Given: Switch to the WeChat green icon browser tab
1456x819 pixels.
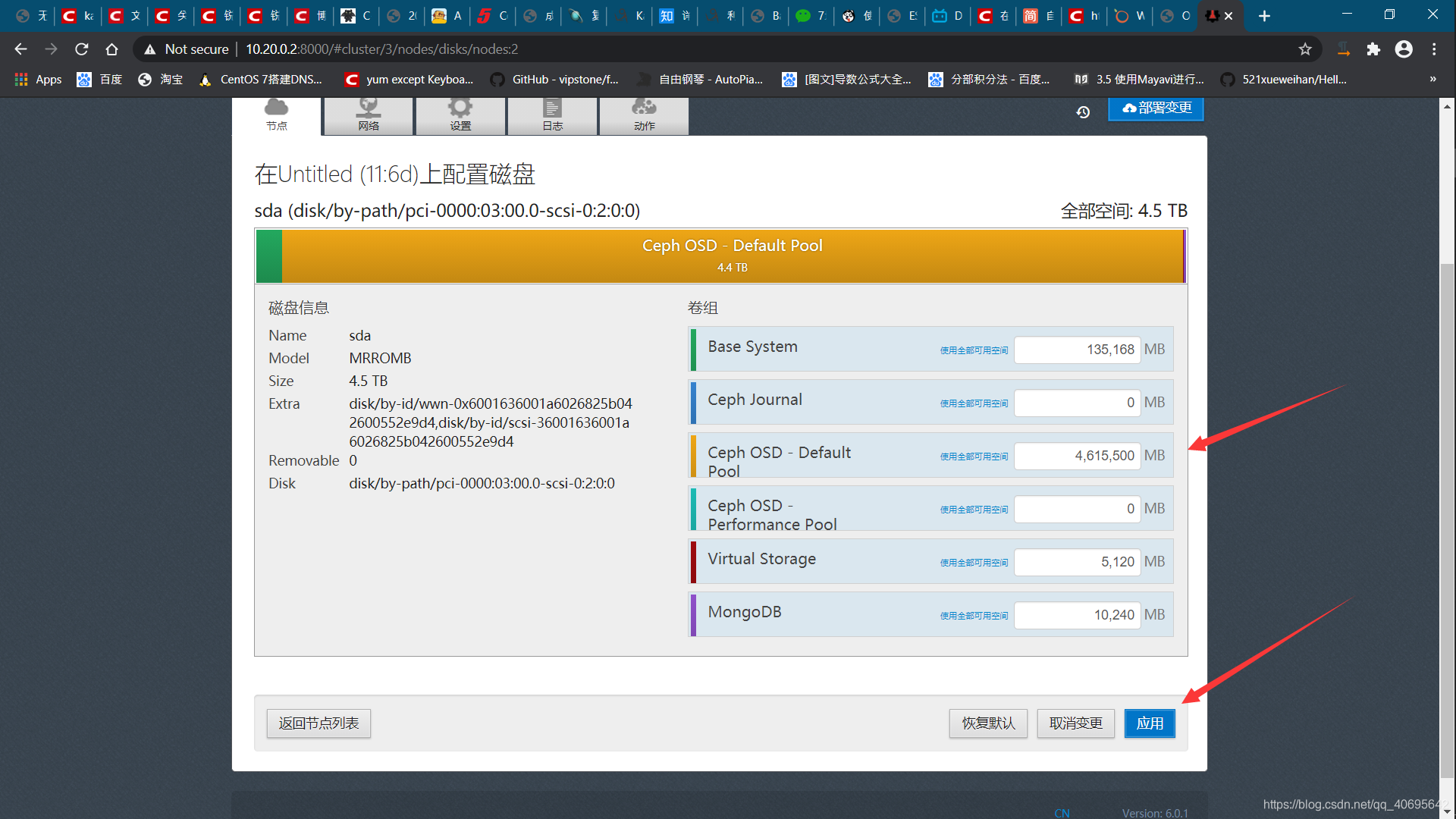Looking at the screenshot, I should [x=811, y=16].
